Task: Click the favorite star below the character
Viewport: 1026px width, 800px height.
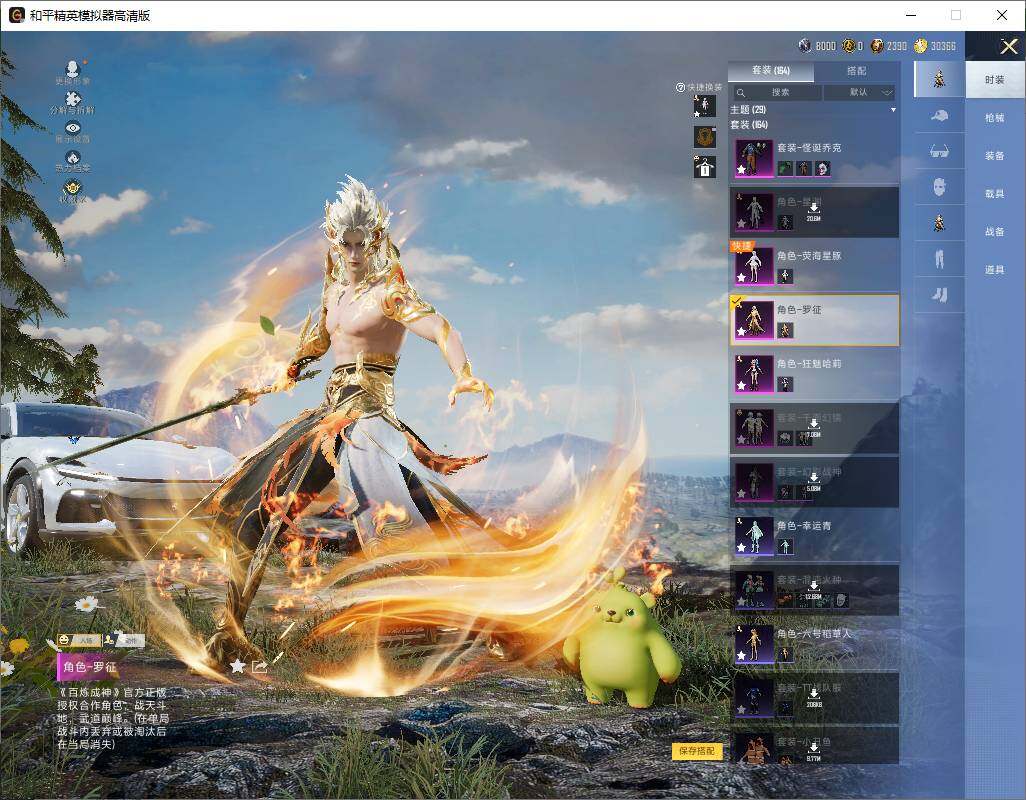Action: coord(238,666)
